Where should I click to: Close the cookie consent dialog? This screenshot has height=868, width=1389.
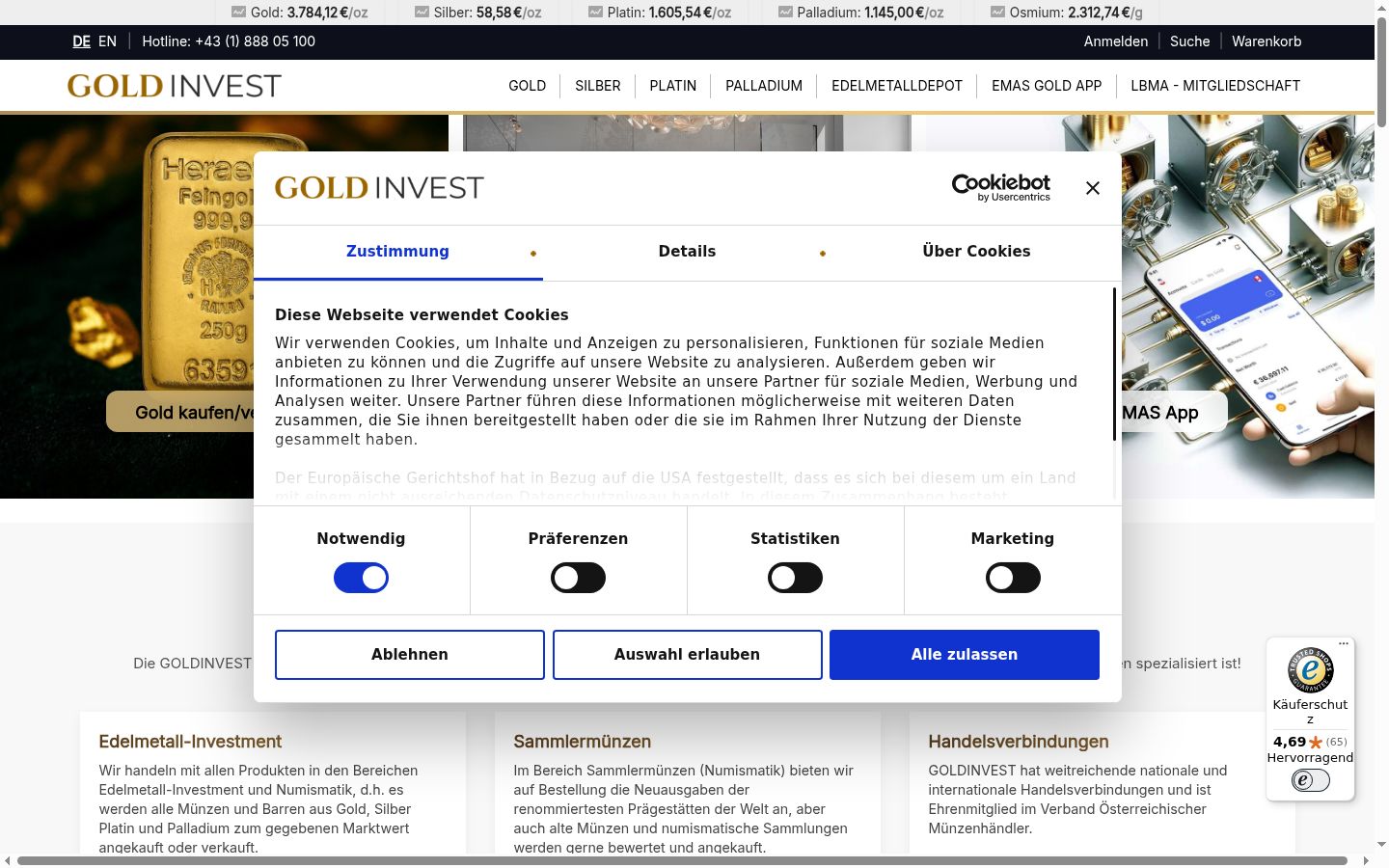1093,188
